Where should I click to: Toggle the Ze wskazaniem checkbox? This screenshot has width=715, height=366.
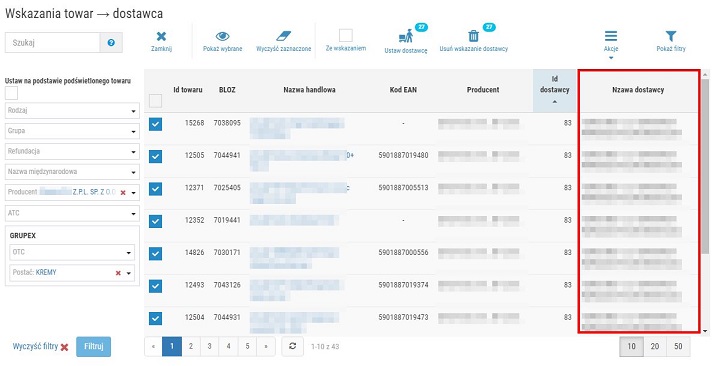coord(346,35)
